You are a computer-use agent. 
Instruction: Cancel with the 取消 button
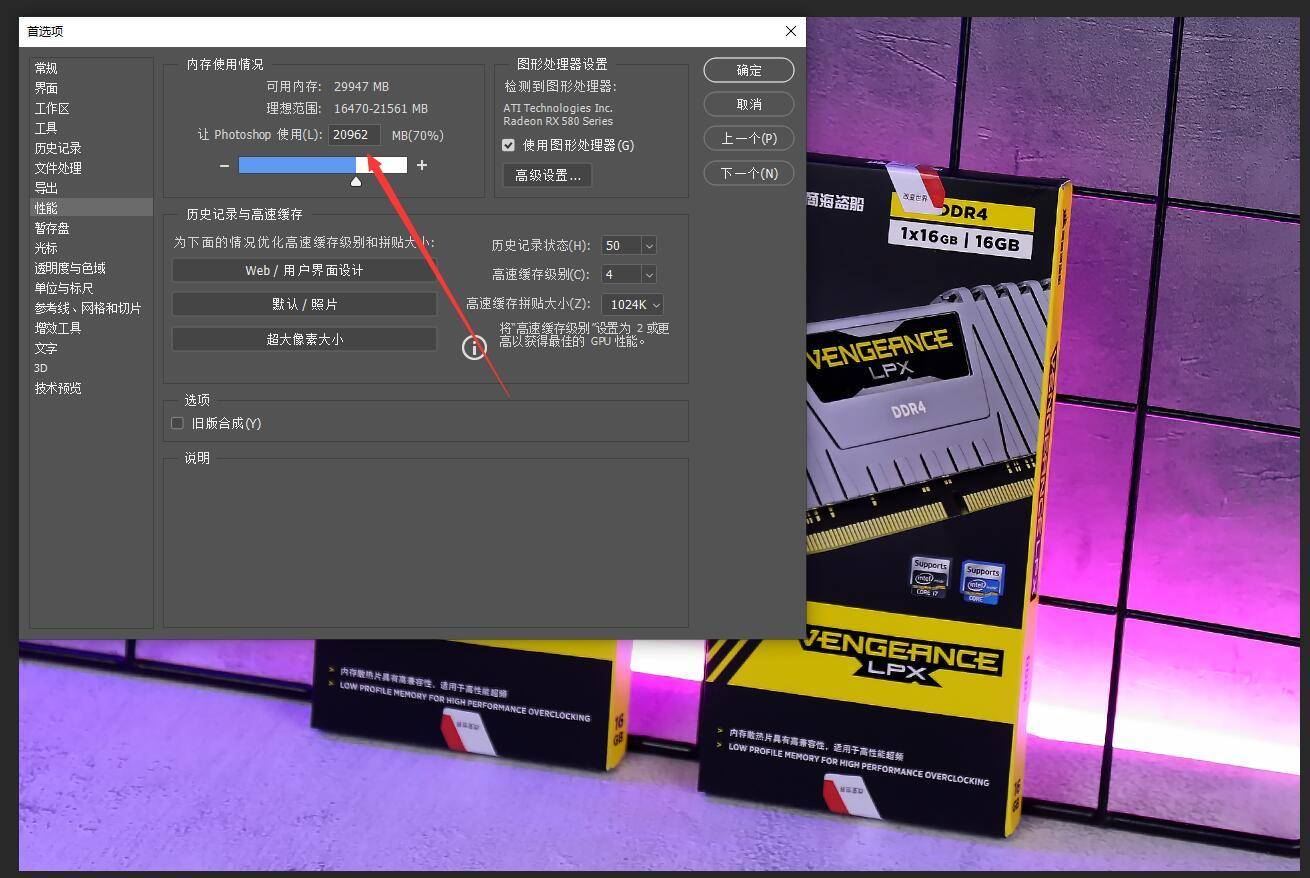pyautogui.click(x=749, y=104)
